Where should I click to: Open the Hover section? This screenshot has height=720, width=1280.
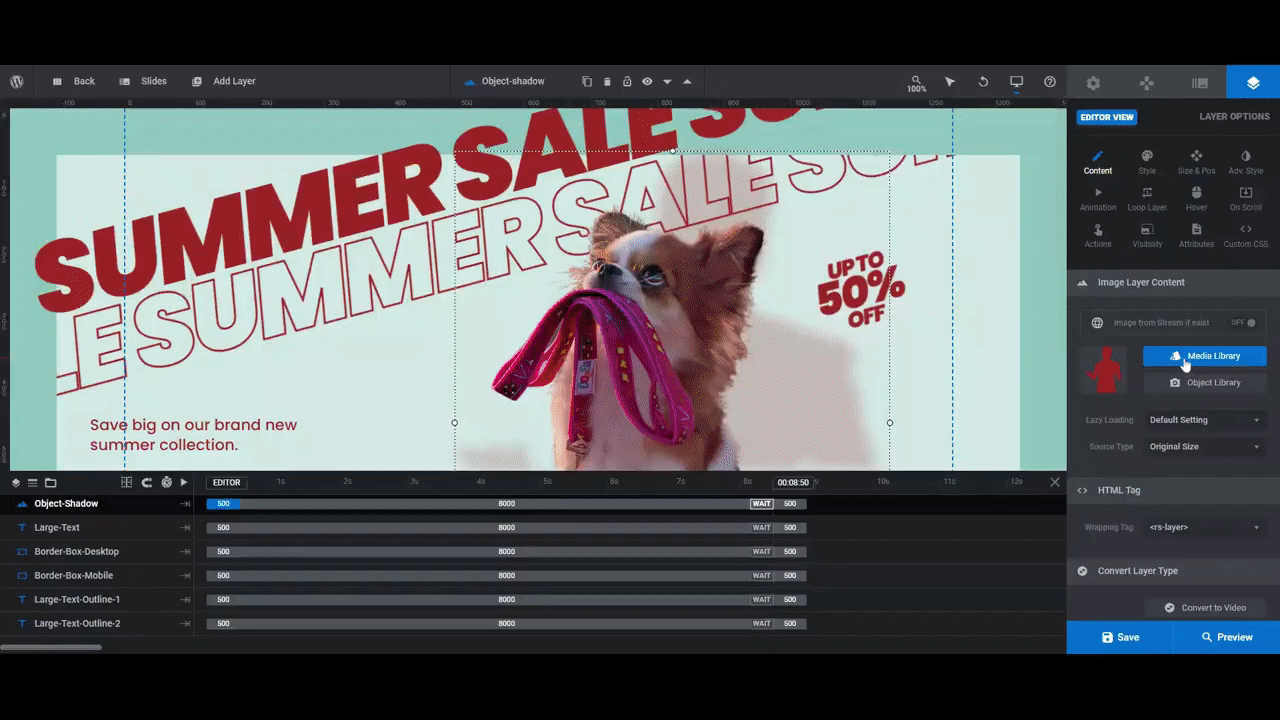[x=1196, y=199]
